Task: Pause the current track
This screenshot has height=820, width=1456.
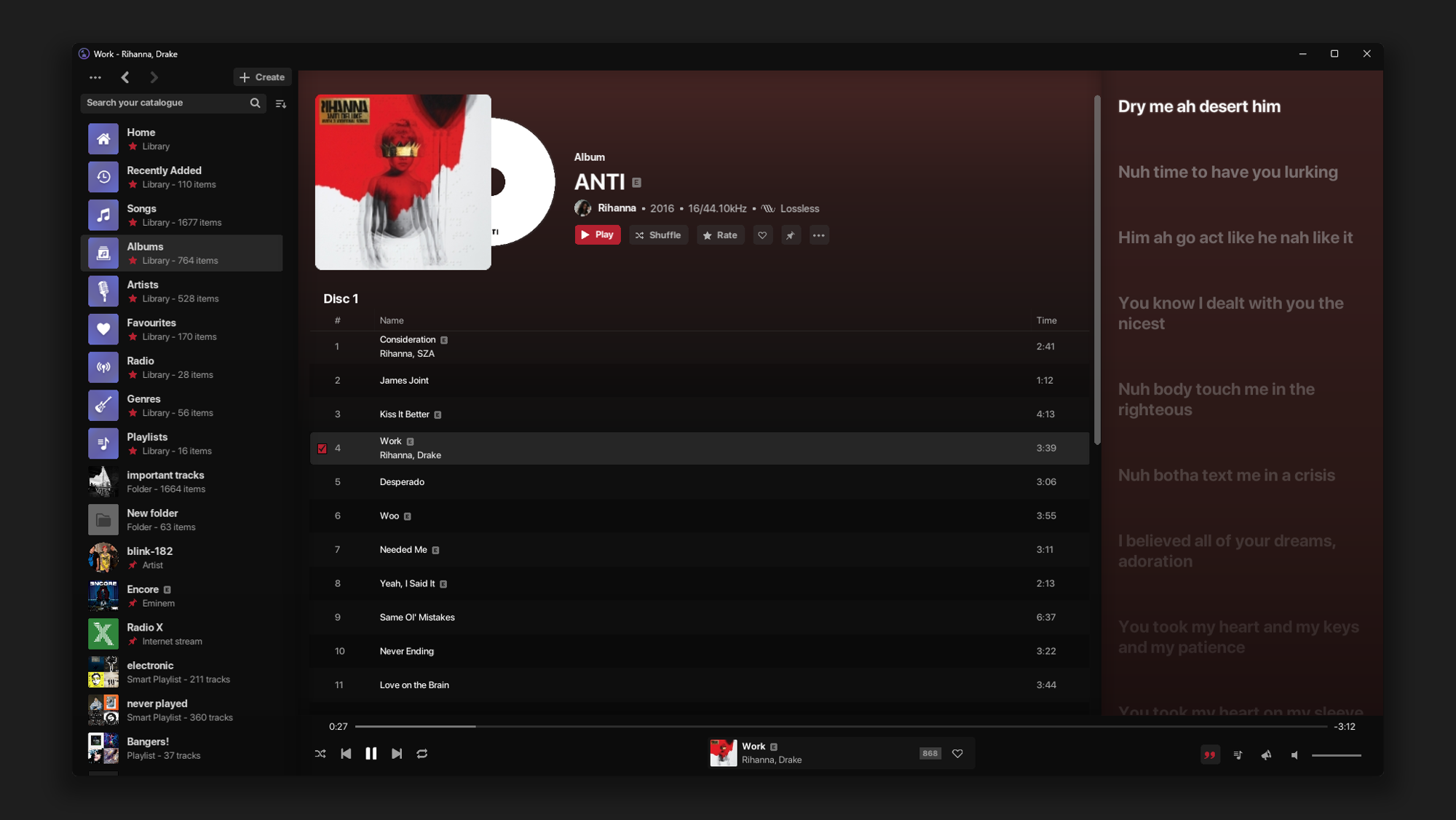Action: [371, 754]
